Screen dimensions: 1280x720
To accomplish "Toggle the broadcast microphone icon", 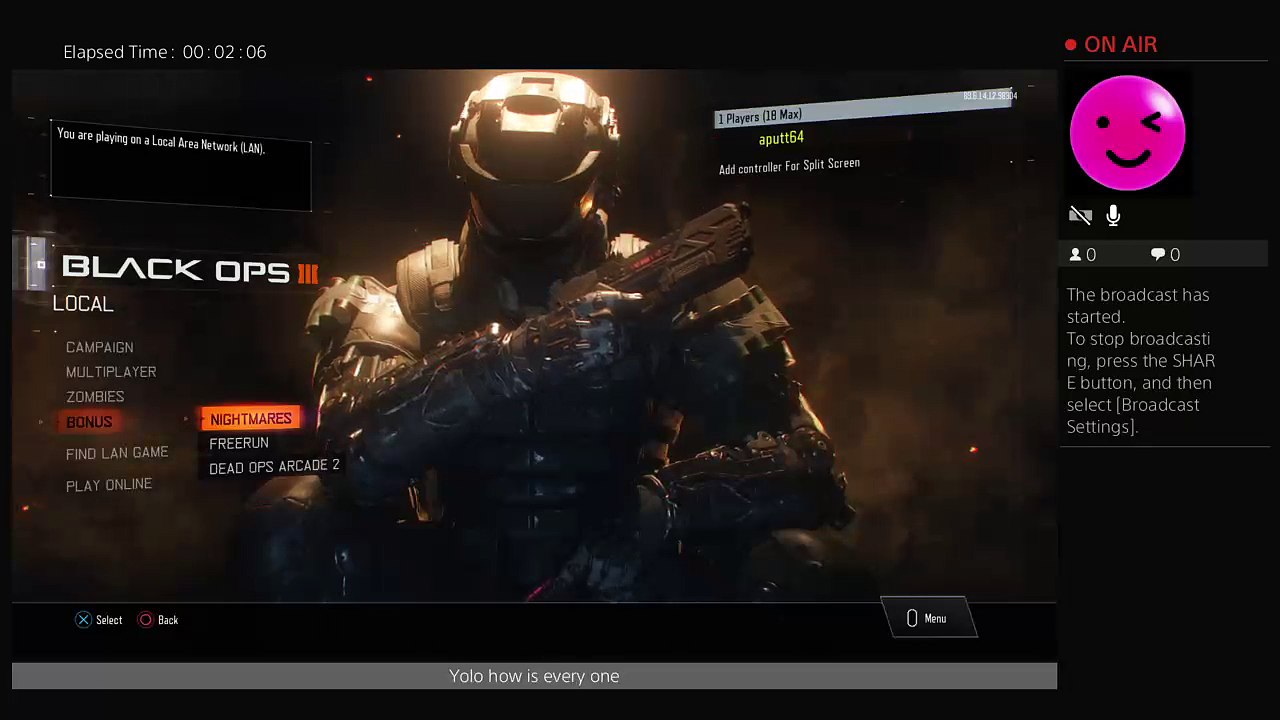I will point(1113,215).
